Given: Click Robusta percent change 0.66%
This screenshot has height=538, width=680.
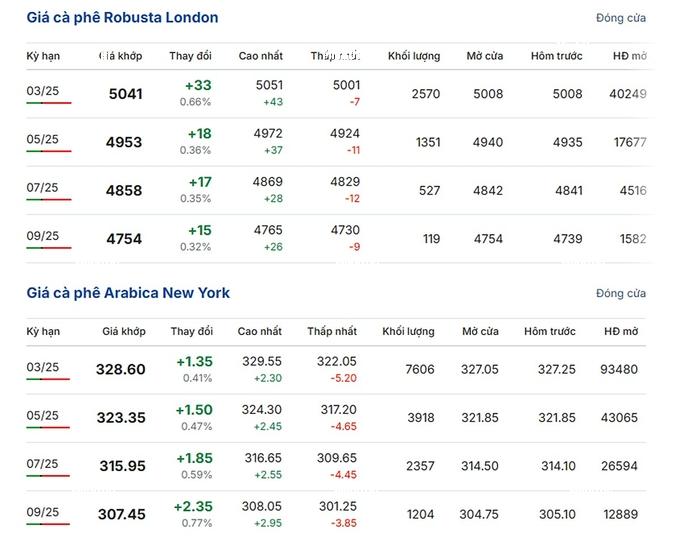Looking at the screenshot, I should [195, 102].
